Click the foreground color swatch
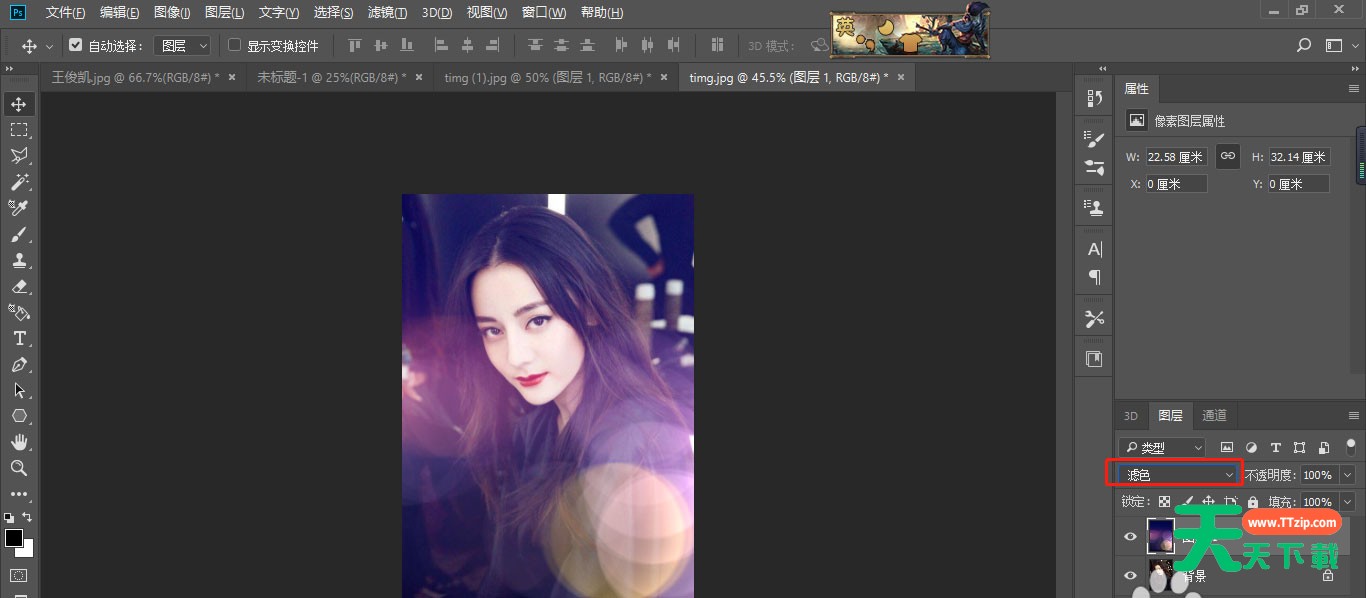Viewport: 1366px width, 598px height. [14, 538]
